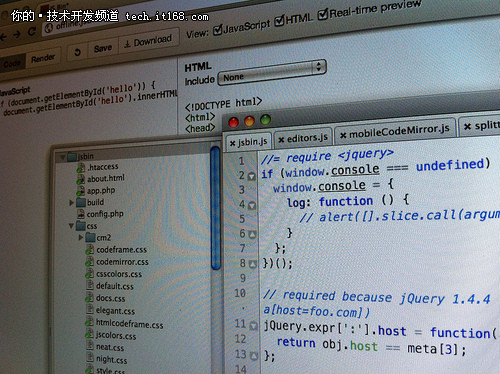Click the cm2 folder icon
Screen dimensions: 500x374
90,238
